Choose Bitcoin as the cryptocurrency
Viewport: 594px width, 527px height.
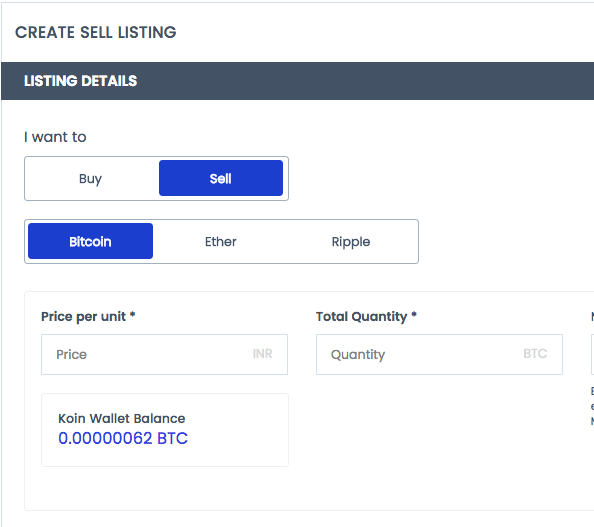[91, 241]
